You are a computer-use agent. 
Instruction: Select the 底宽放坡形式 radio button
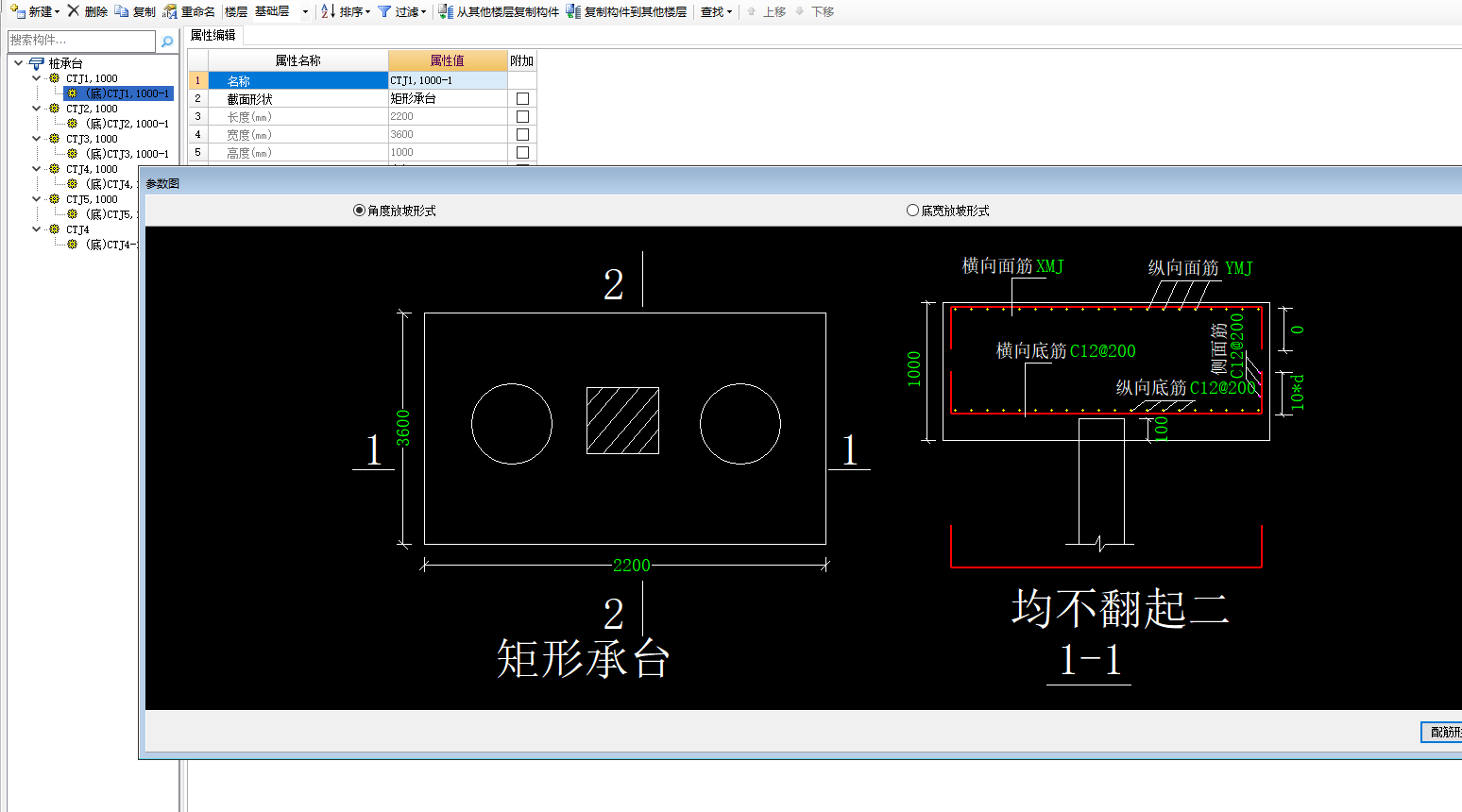pos(912,211)
